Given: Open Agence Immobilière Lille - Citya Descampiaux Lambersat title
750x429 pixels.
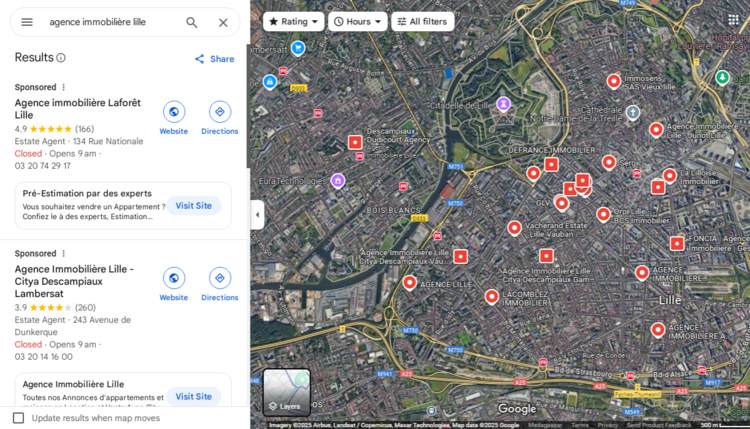Looking at the screenshot, I should [74, 281].
